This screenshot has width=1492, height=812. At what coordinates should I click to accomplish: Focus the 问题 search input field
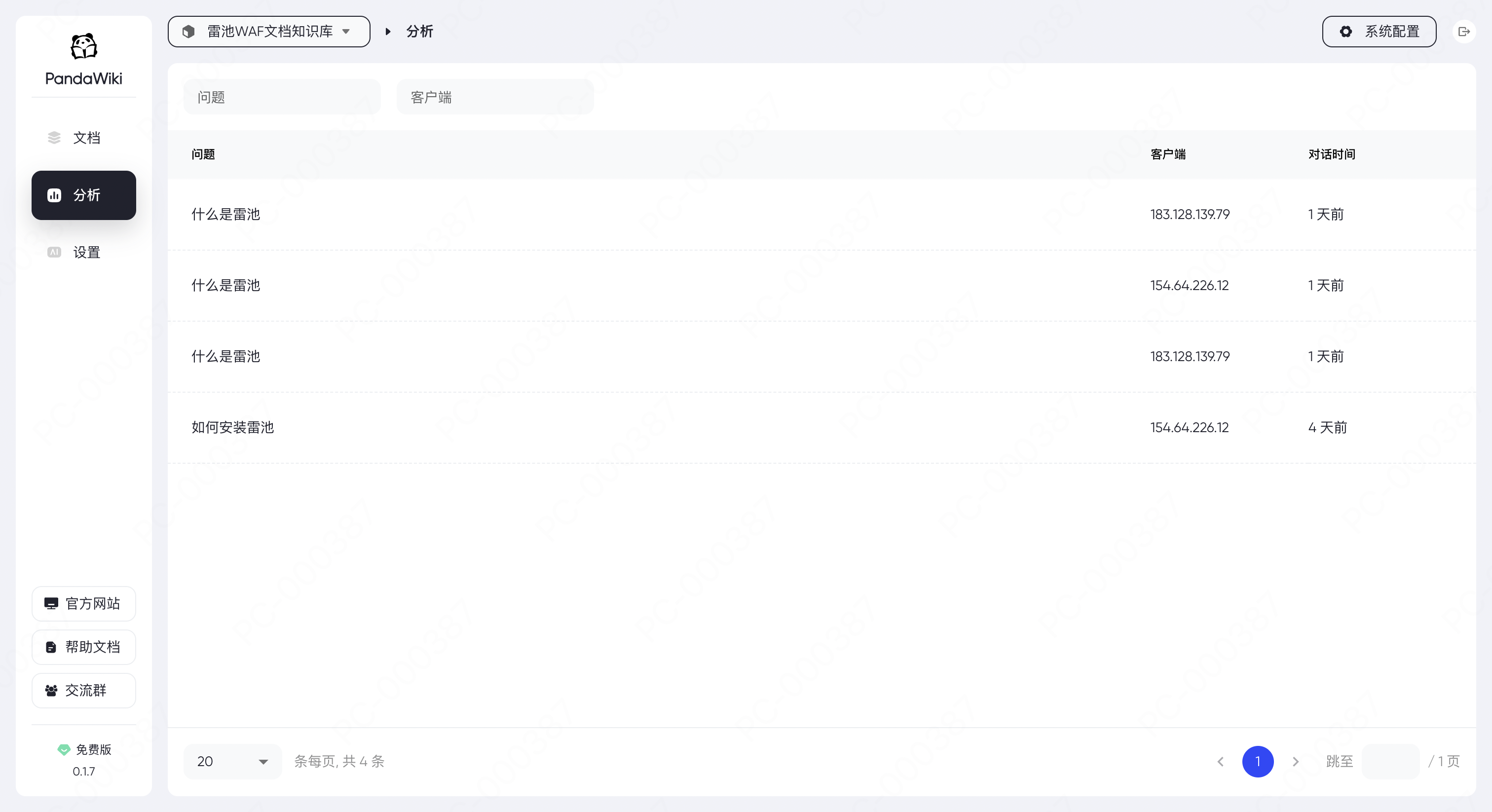(282, 97)
